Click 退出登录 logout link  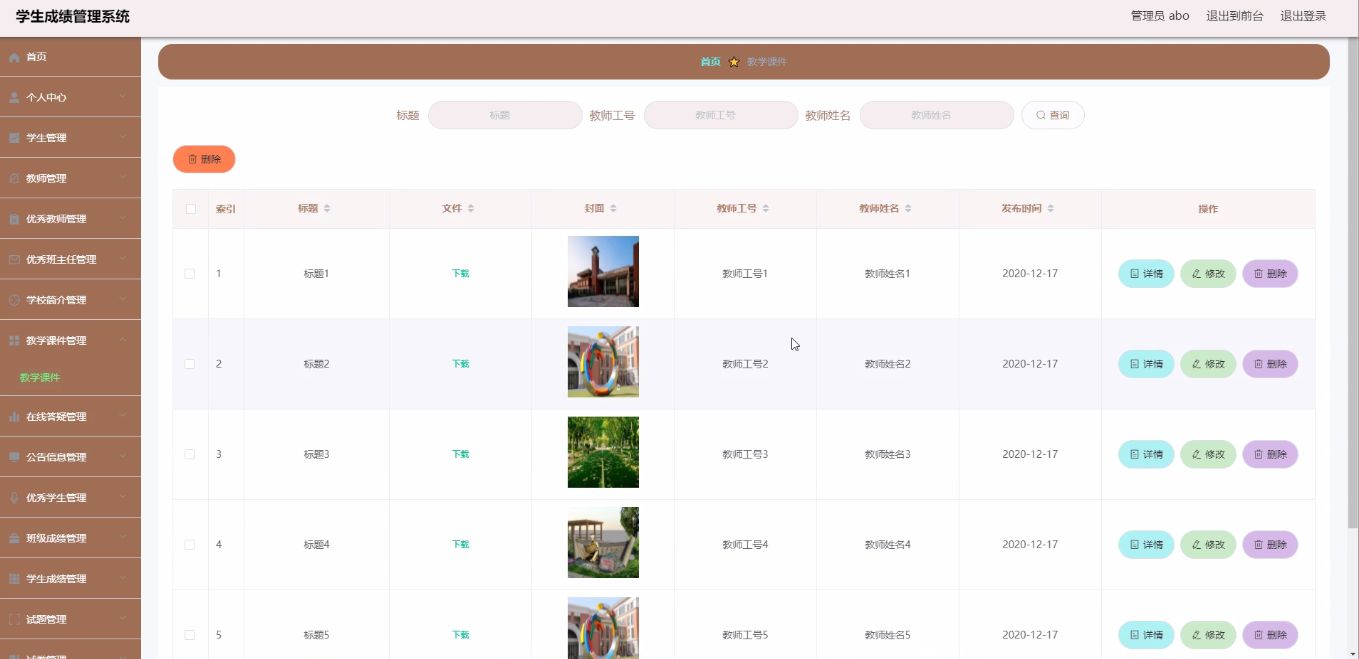click(x=1303, y=16)
